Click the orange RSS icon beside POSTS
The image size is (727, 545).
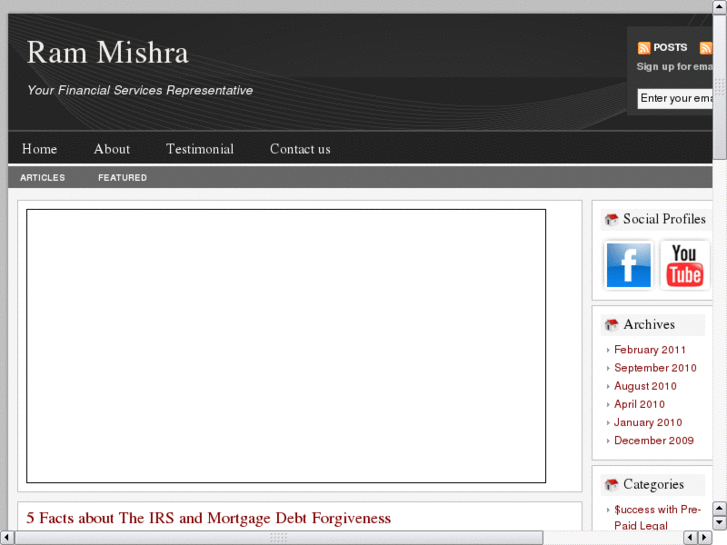[x=644, y=48]
